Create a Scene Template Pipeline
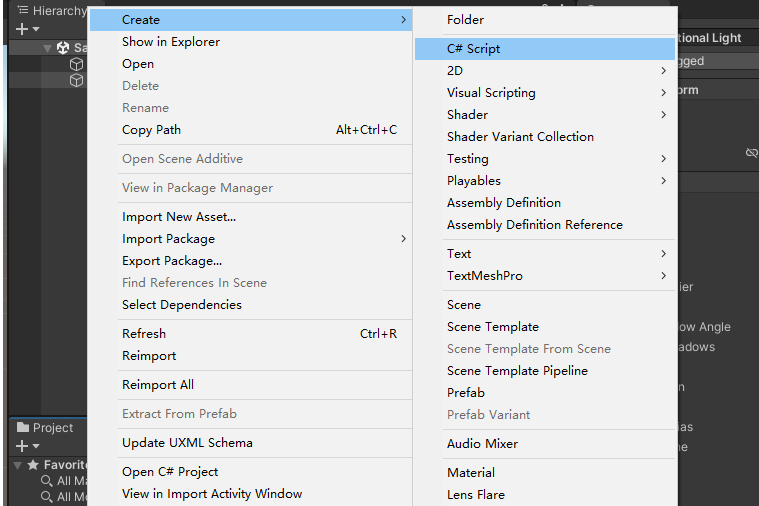759x506 pixels. click(x=545, y=371)
